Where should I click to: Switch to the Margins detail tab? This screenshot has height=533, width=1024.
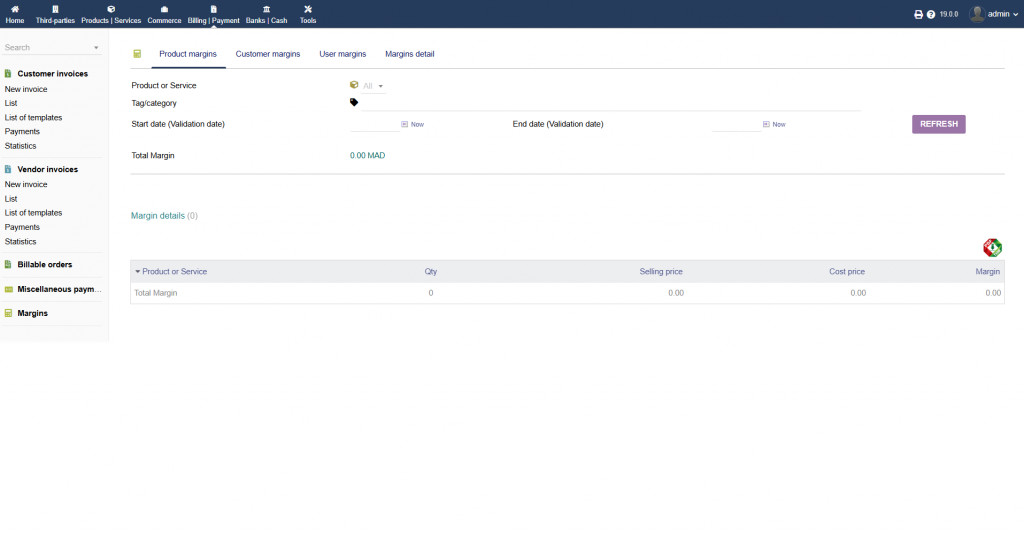coord(409,54)
